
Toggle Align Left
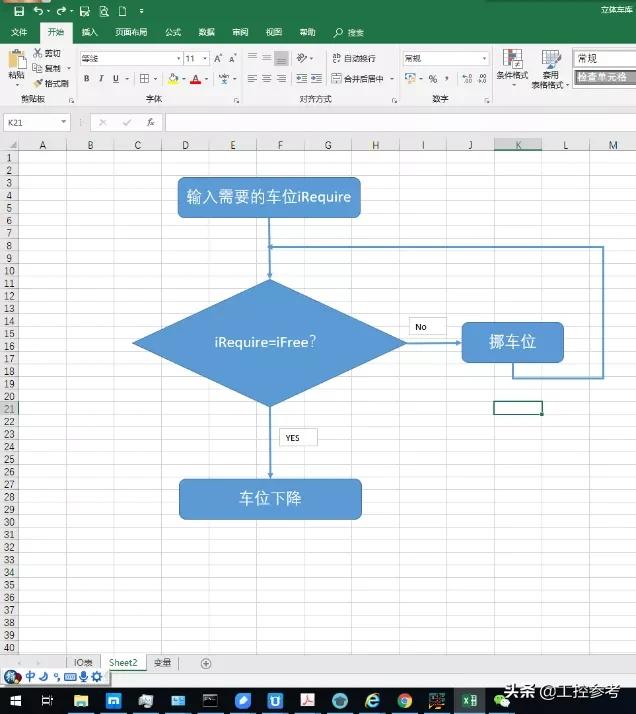coord(252,79)
